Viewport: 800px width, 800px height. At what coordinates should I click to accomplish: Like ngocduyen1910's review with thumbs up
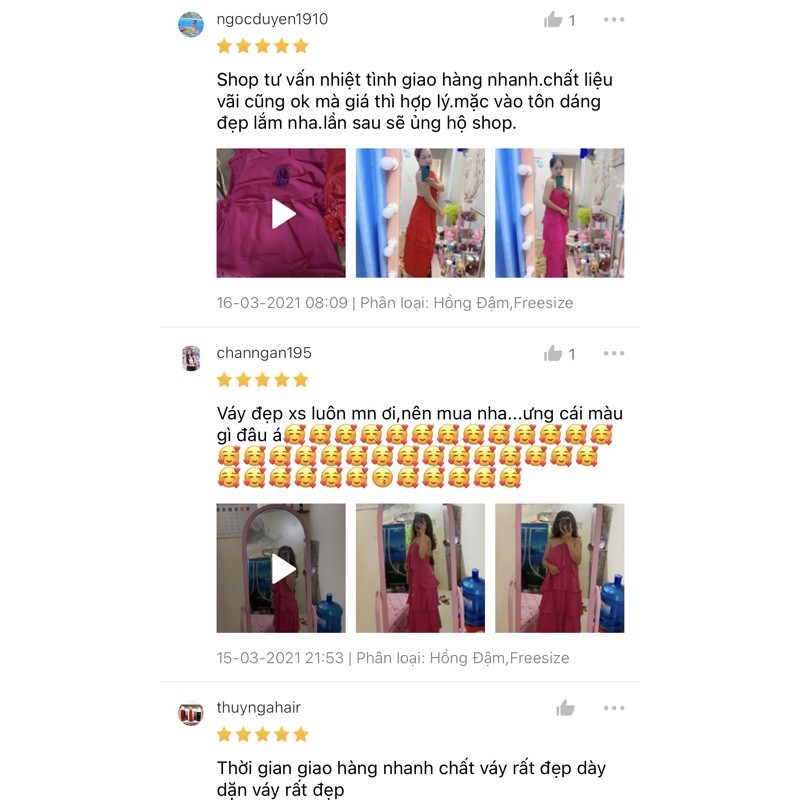(x=553, y=19)
